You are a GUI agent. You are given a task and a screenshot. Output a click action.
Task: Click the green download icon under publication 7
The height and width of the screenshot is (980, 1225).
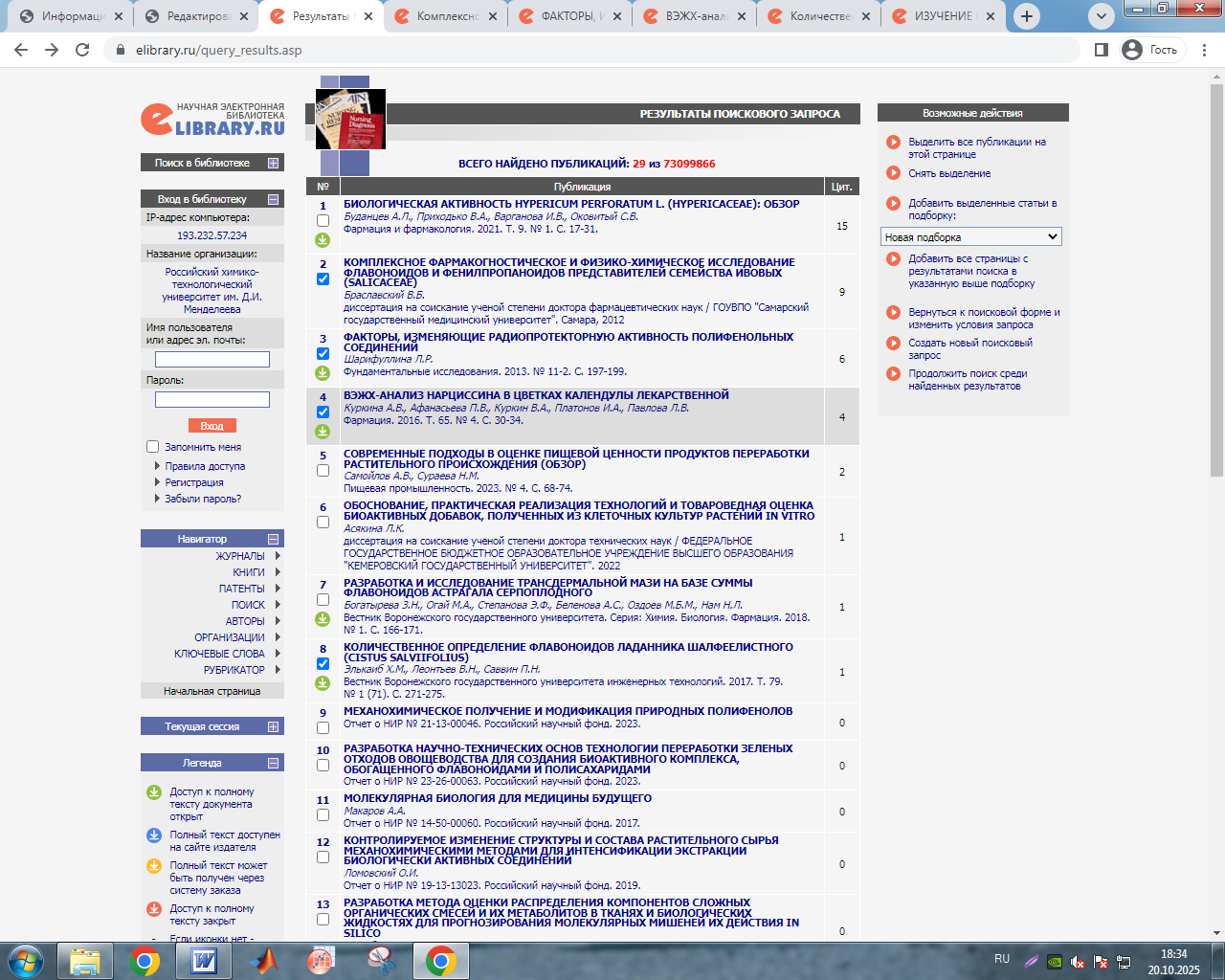323,619
